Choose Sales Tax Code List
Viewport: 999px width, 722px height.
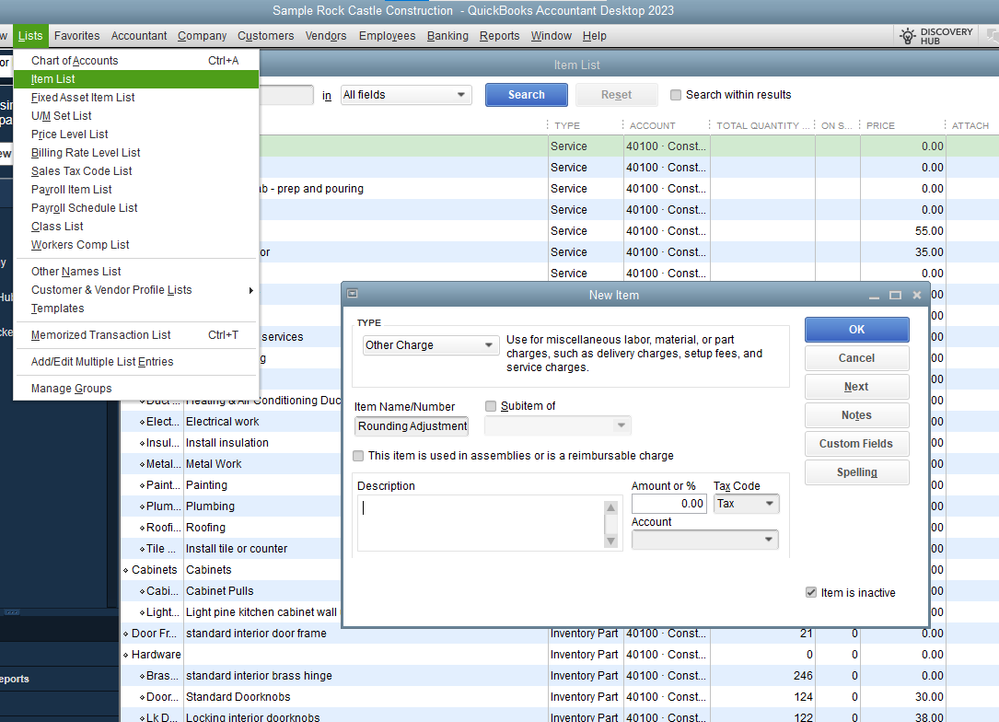[136, 171]
